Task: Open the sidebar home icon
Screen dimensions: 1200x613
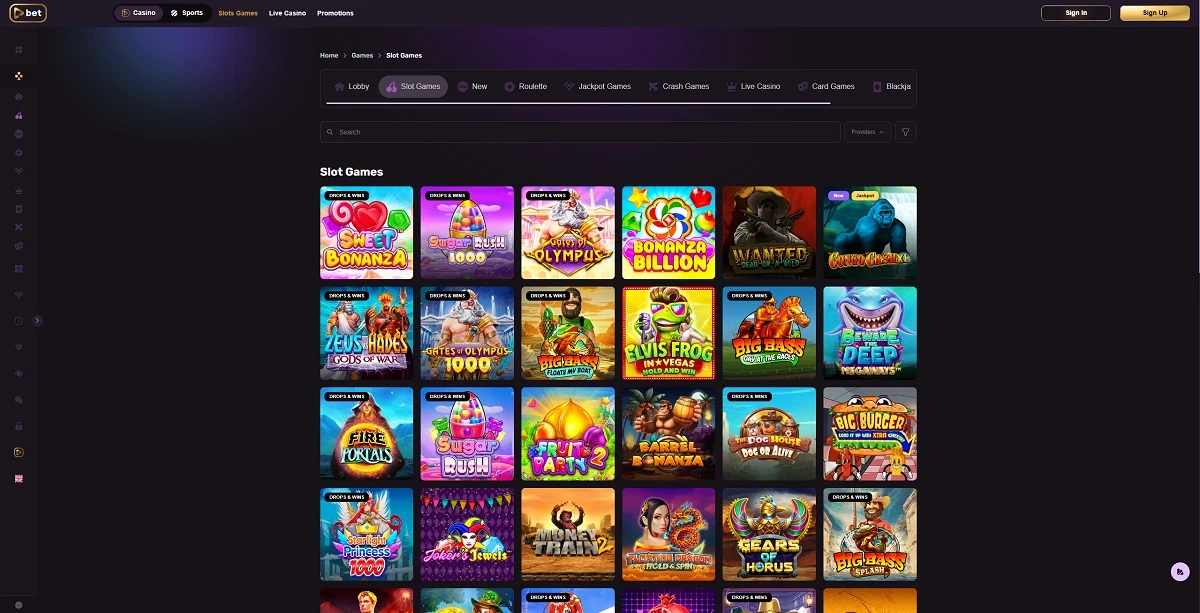Action: pos(19,96)
